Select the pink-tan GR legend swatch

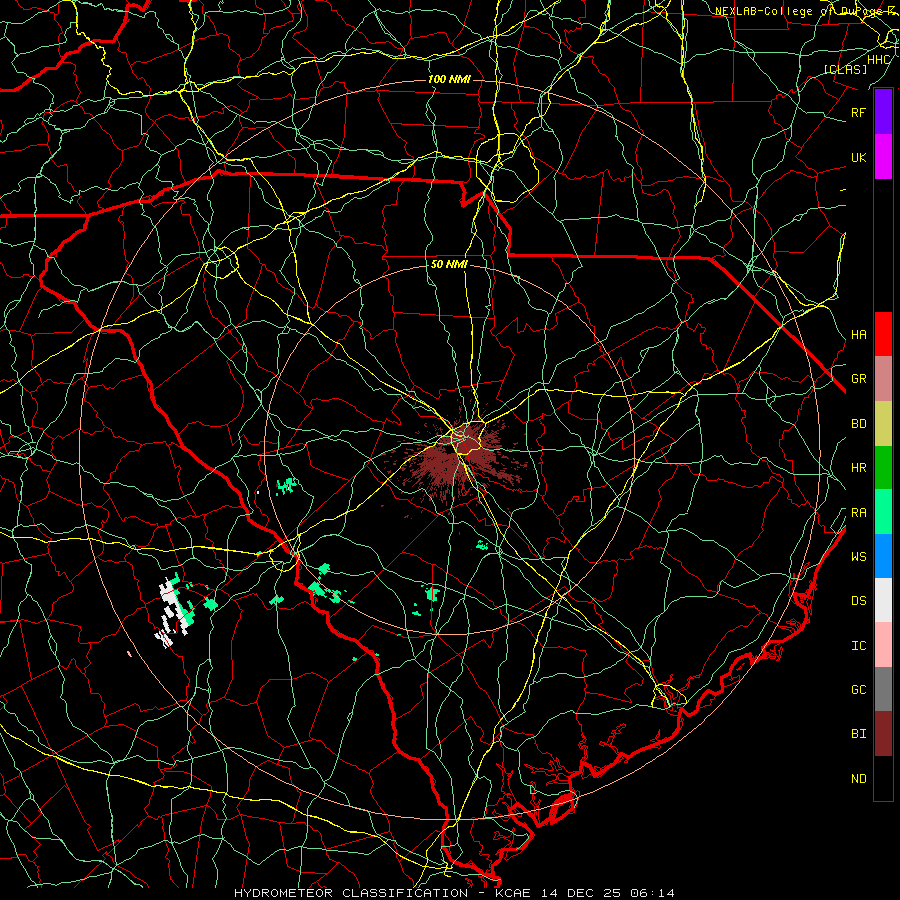click(x=883, y=379)
